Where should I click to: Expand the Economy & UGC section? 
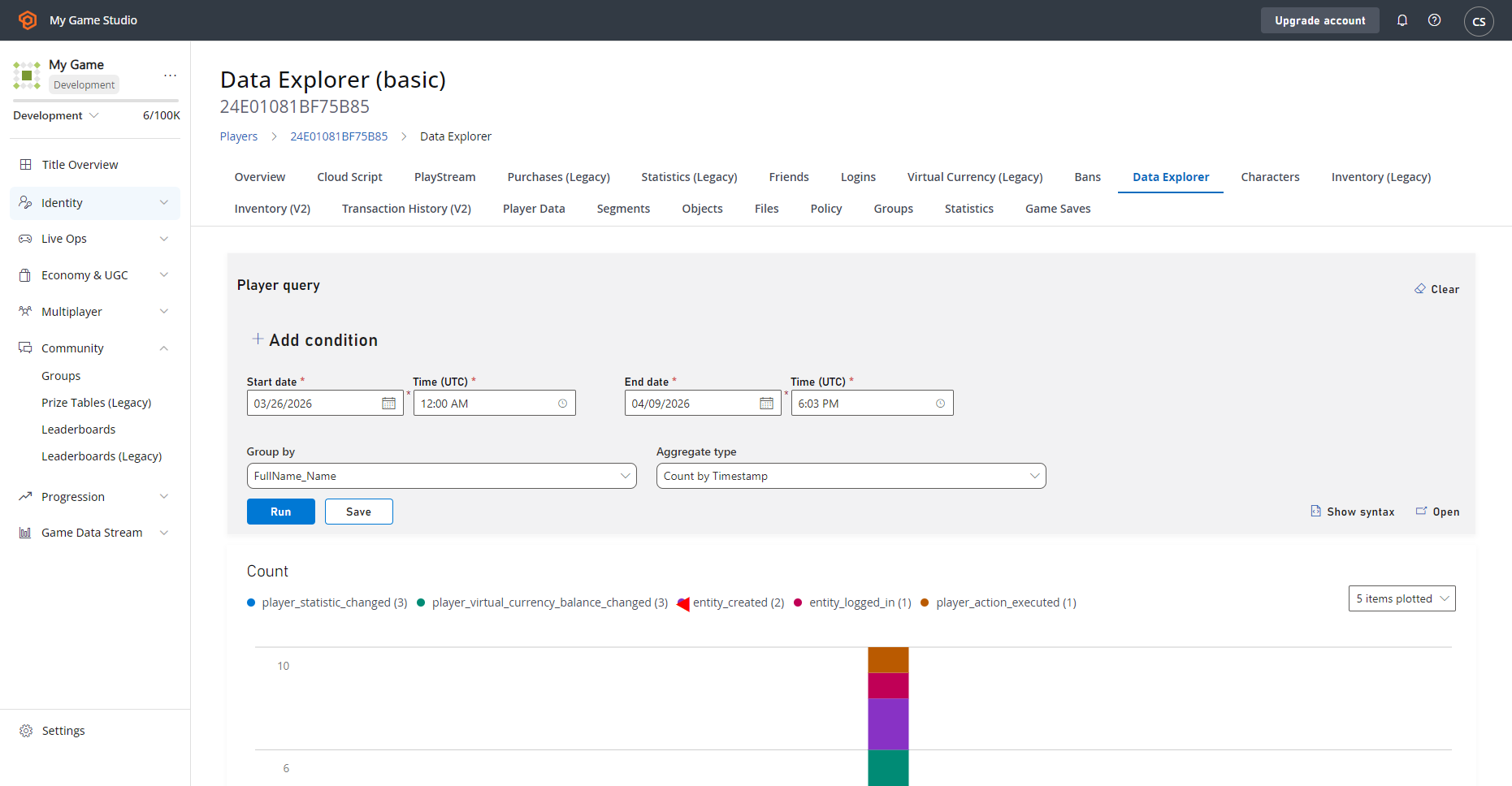164,275
